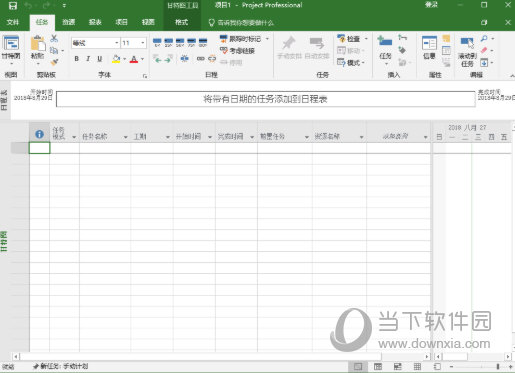
Task: Click the Save icon in the title bar
Action: click(x=13, y=5)
